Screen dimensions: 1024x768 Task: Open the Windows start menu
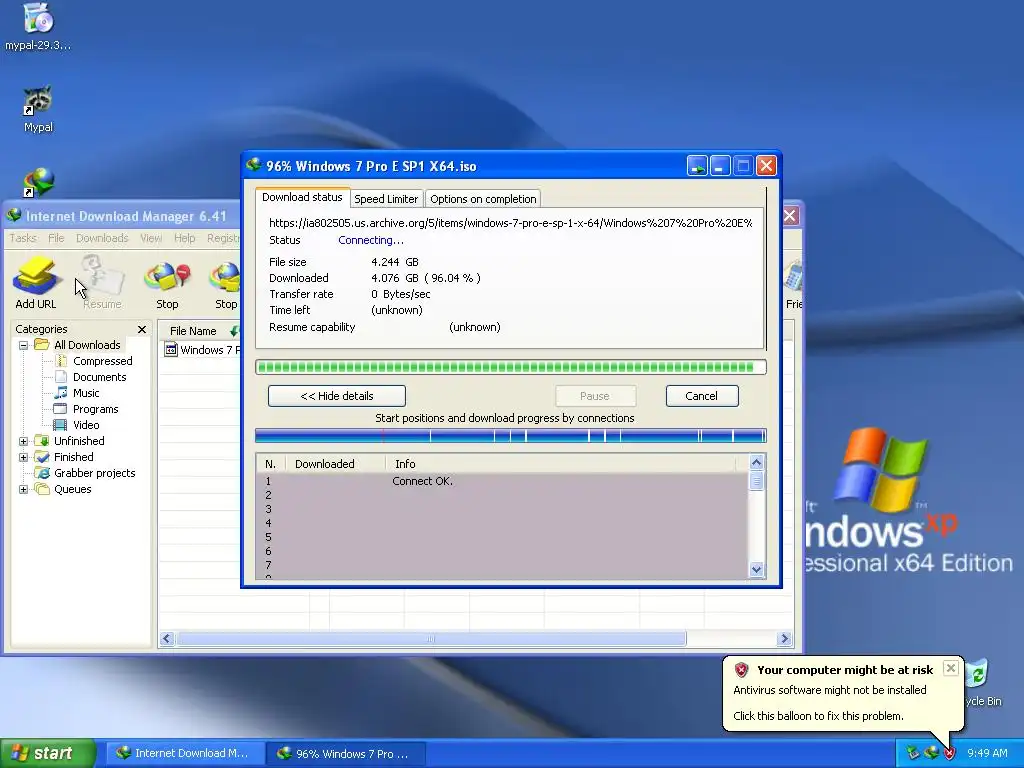click(48, 753)
